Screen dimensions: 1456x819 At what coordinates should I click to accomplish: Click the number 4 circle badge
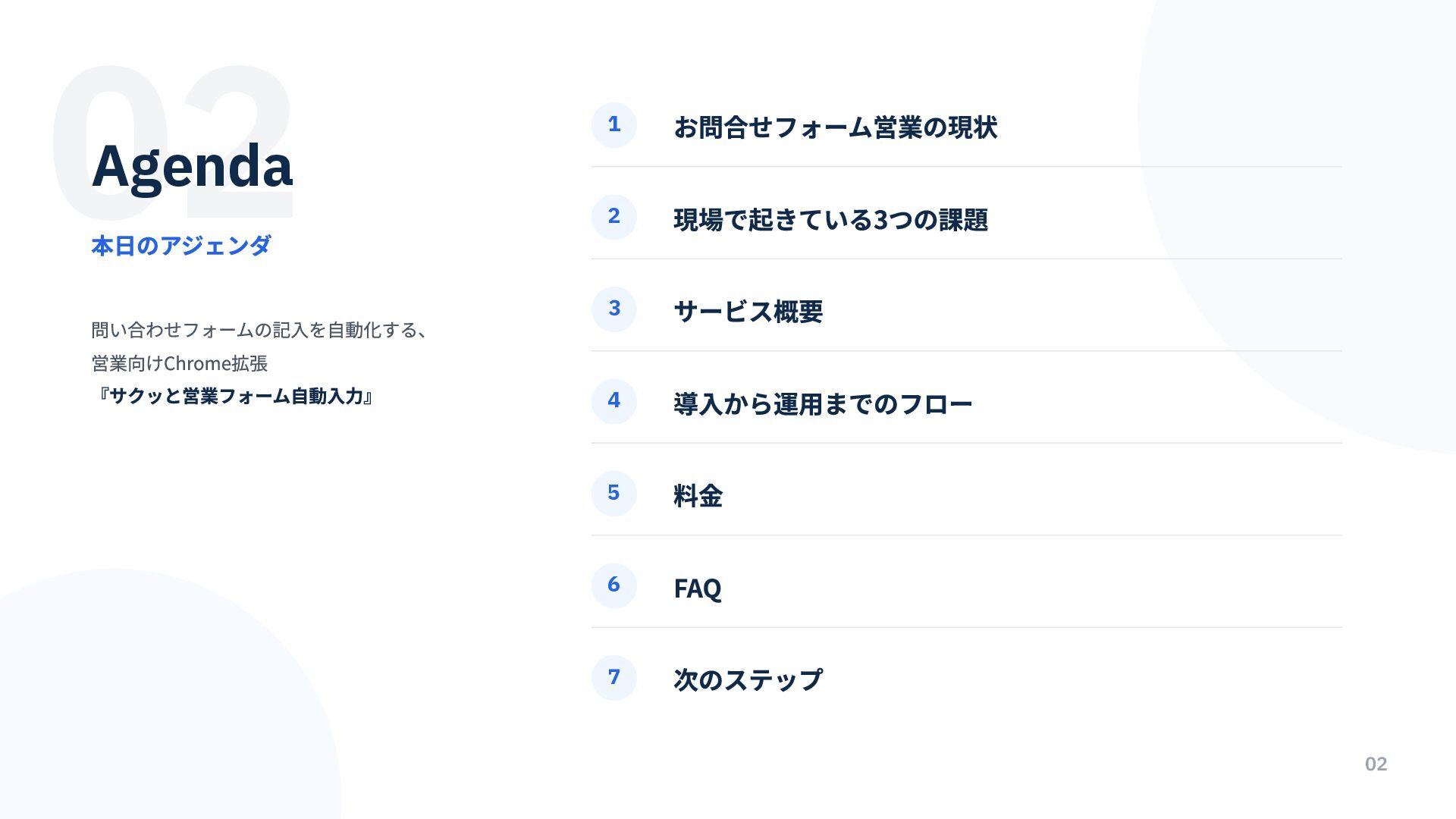coord(613,401)
